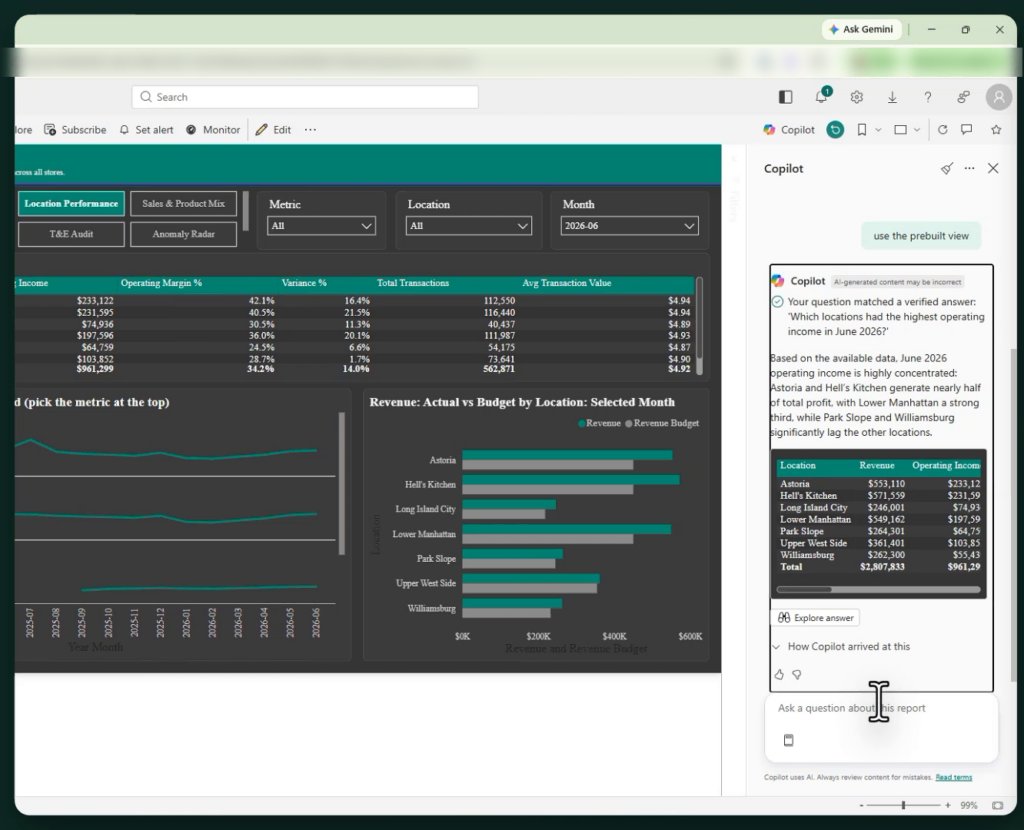Expand the view mode dropdown chevron
The width and height of the screenshot is (1024, 830).
(x=917, y=130)
